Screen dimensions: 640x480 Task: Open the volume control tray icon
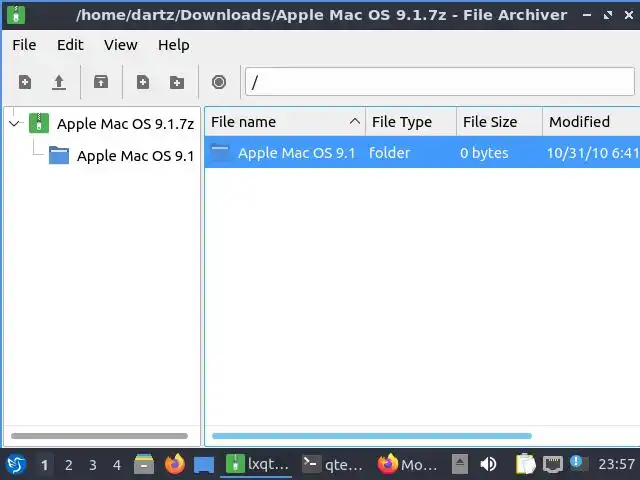488,464
